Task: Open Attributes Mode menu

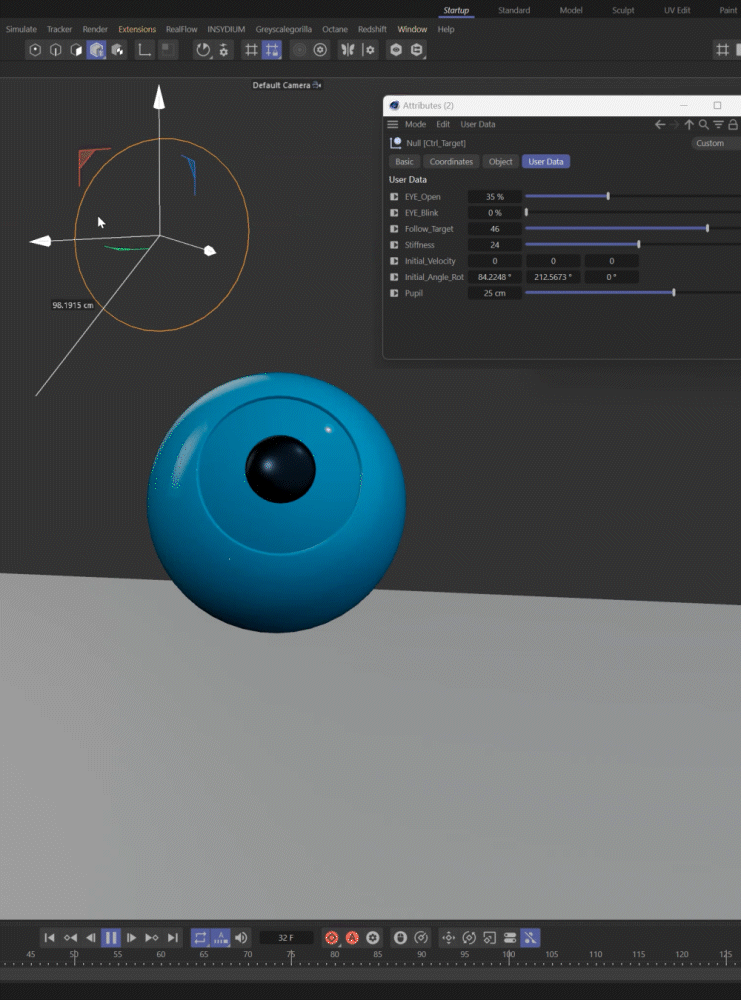Action: pyautogui.click(x=415, y=124)
